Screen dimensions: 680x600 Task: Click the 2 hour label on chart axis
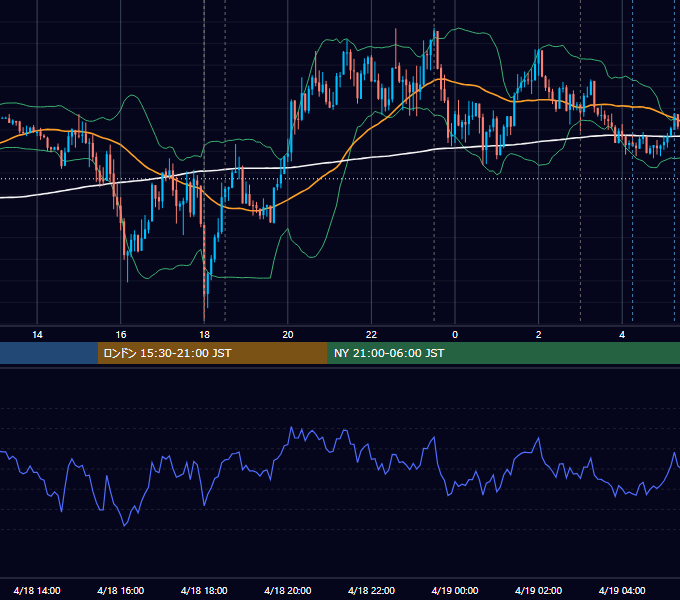pyautogui.click(x=538, y=335)
